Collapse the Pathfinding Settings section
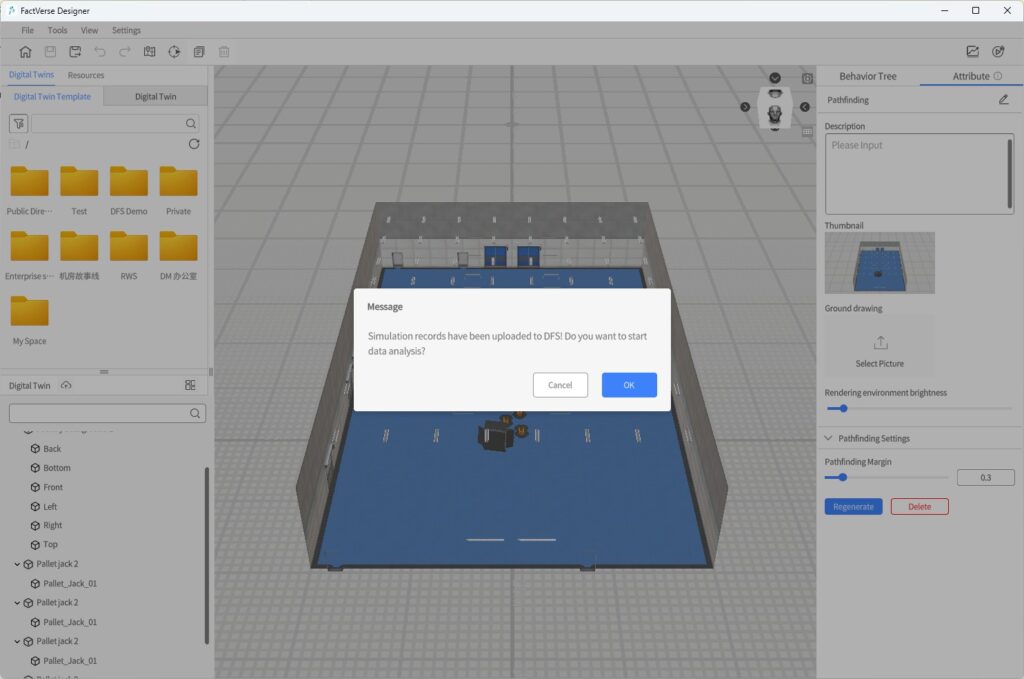 (x=828, y=438)
